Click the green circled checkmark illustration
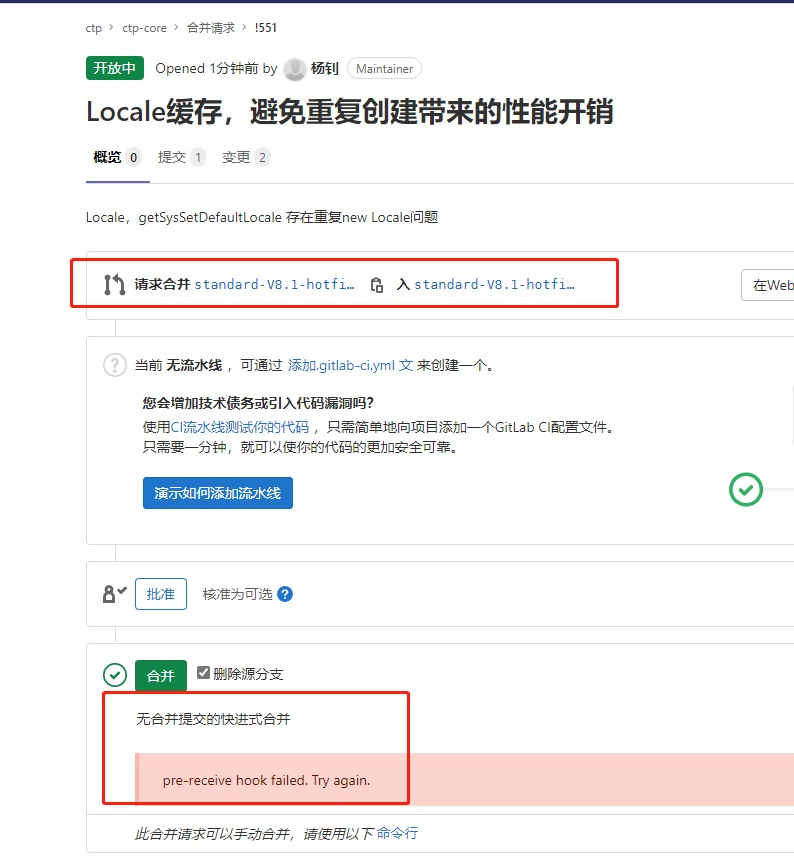This screenshot has width=794, height=857. (745, 489)
